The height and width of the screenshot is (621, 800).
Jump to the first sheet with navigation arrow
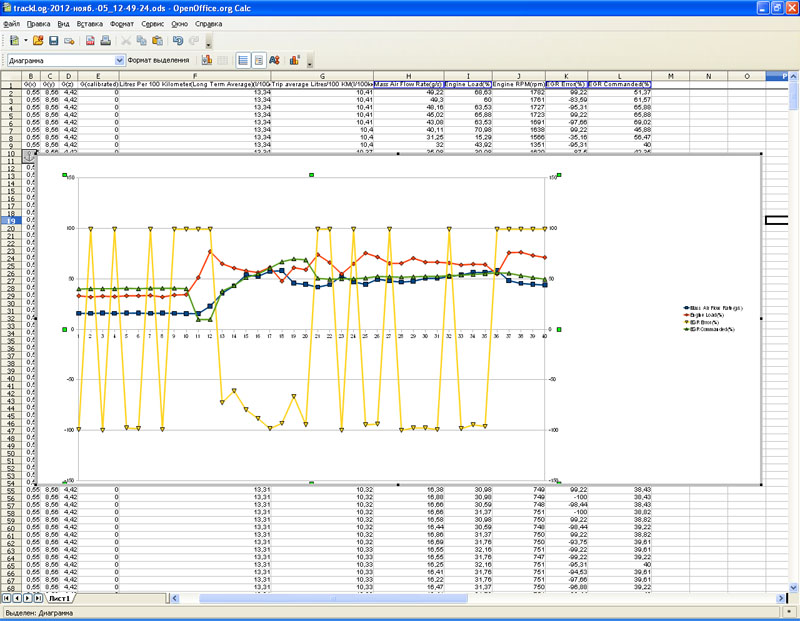tap(8, 597)
